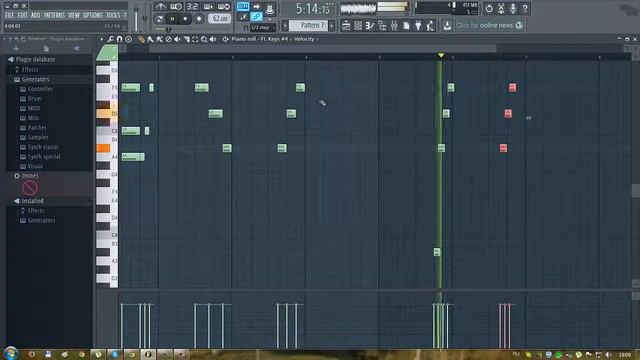
Task: Open the ADD menu
Action: click(x=36, y=16)
